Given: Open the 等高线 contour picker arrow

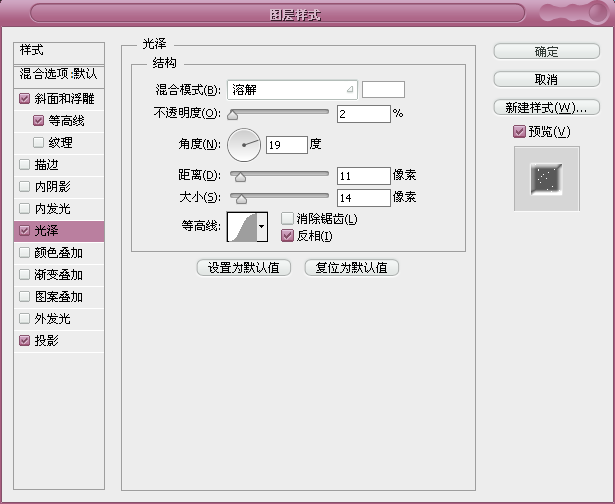Looking at the screenshot, I should click(x=262, y=226).
